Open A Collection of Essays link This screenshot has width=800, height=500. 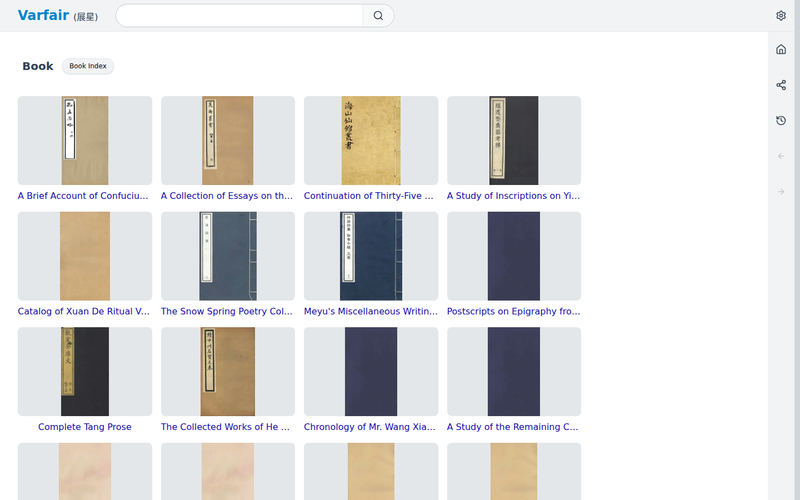pos(227,195)
